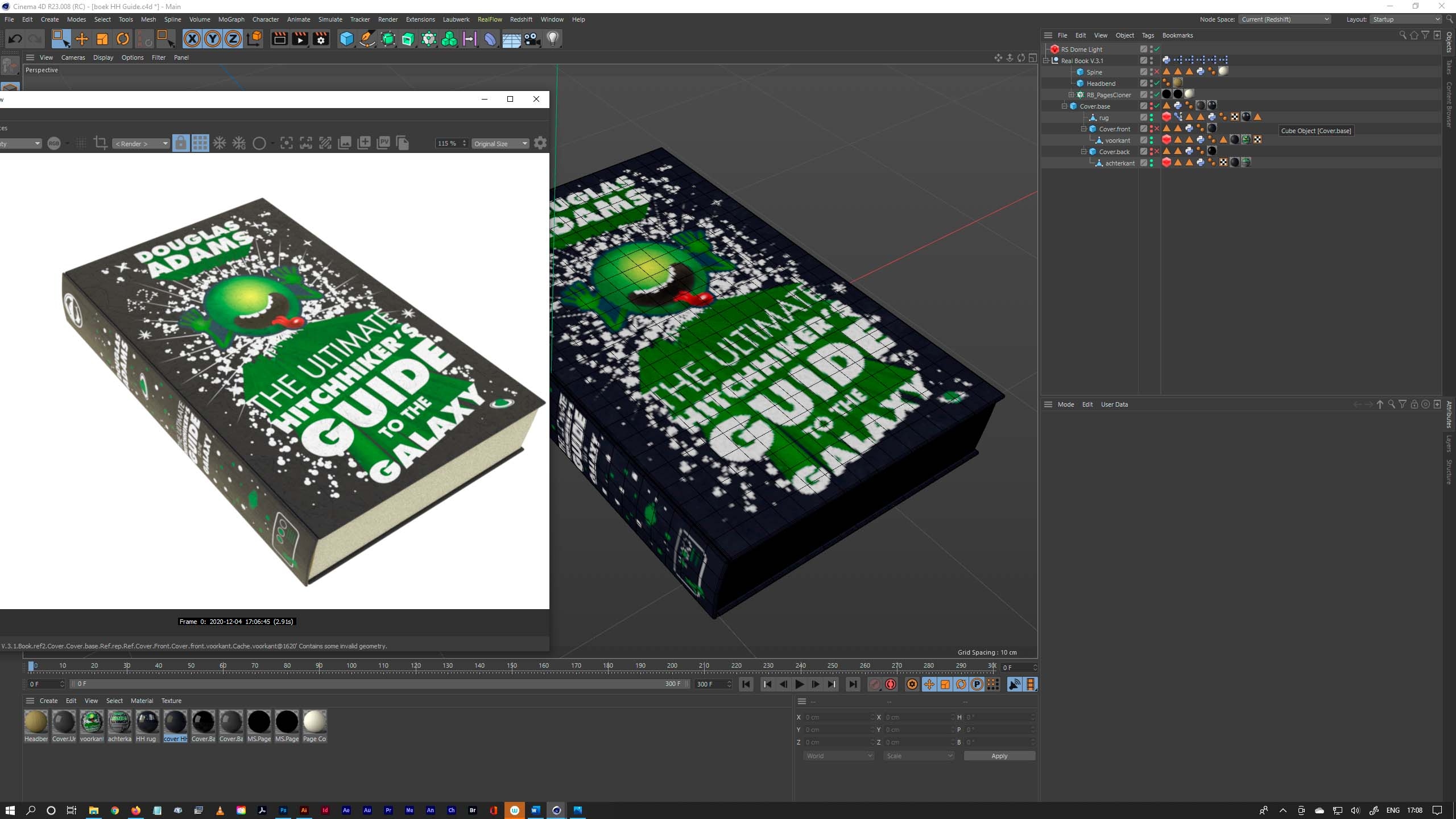
Task: Activate the Rotate tool in top toolbar
Action: tap(123, 39)
